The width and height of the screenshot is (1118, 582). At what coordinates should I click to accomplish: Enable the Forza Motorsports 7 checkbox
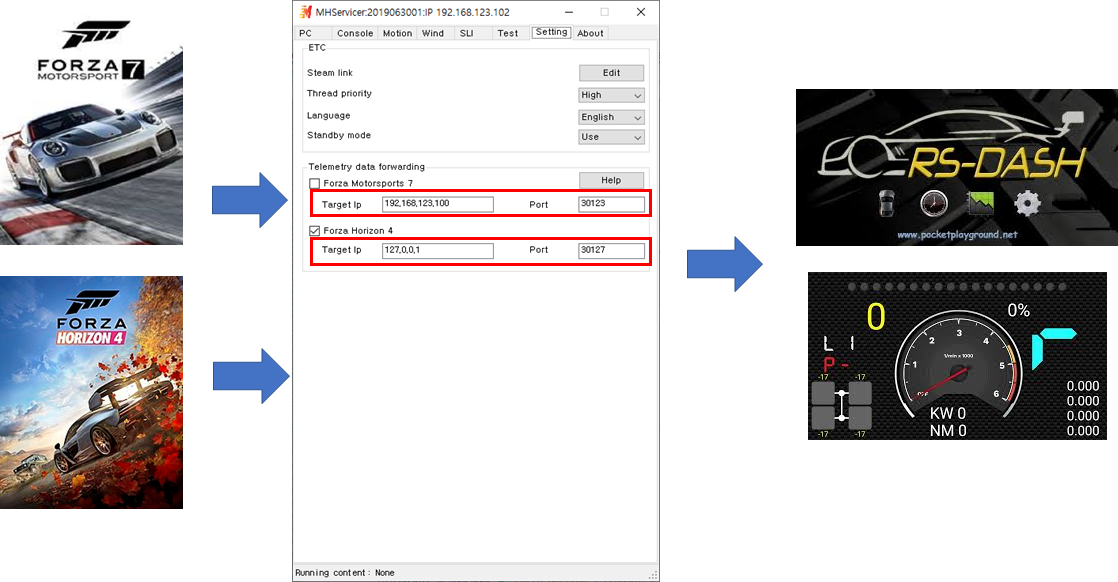[x=314, y=183]
